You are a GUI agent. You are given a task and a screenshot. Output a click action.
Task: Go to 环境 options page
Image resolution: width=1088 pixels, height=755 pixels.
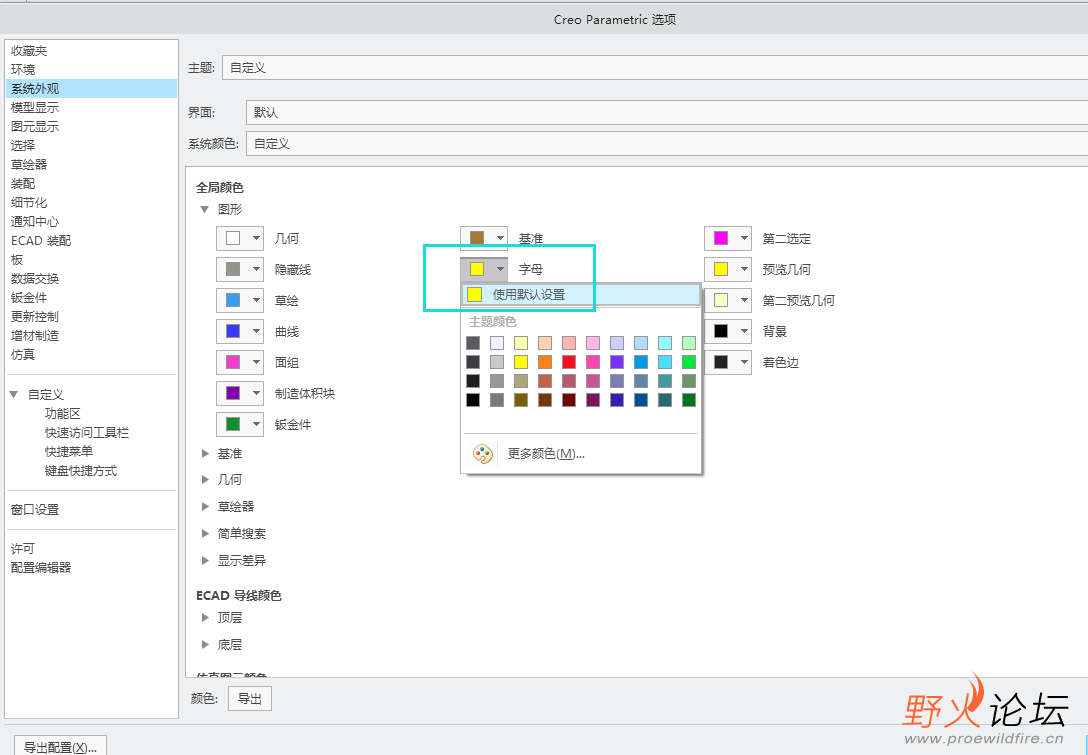tap(23, 69)
